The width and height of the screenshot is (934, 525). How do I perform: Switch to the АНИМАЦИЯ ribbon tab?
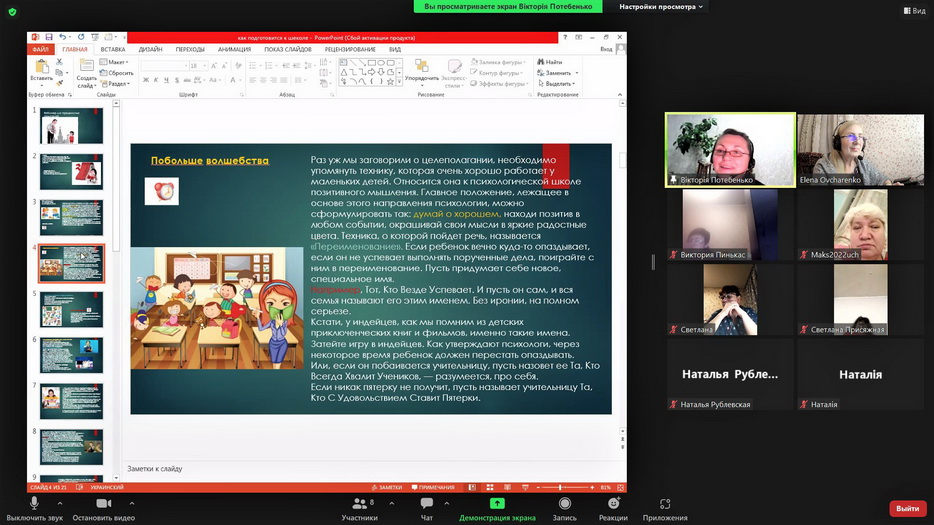(234, 49)
